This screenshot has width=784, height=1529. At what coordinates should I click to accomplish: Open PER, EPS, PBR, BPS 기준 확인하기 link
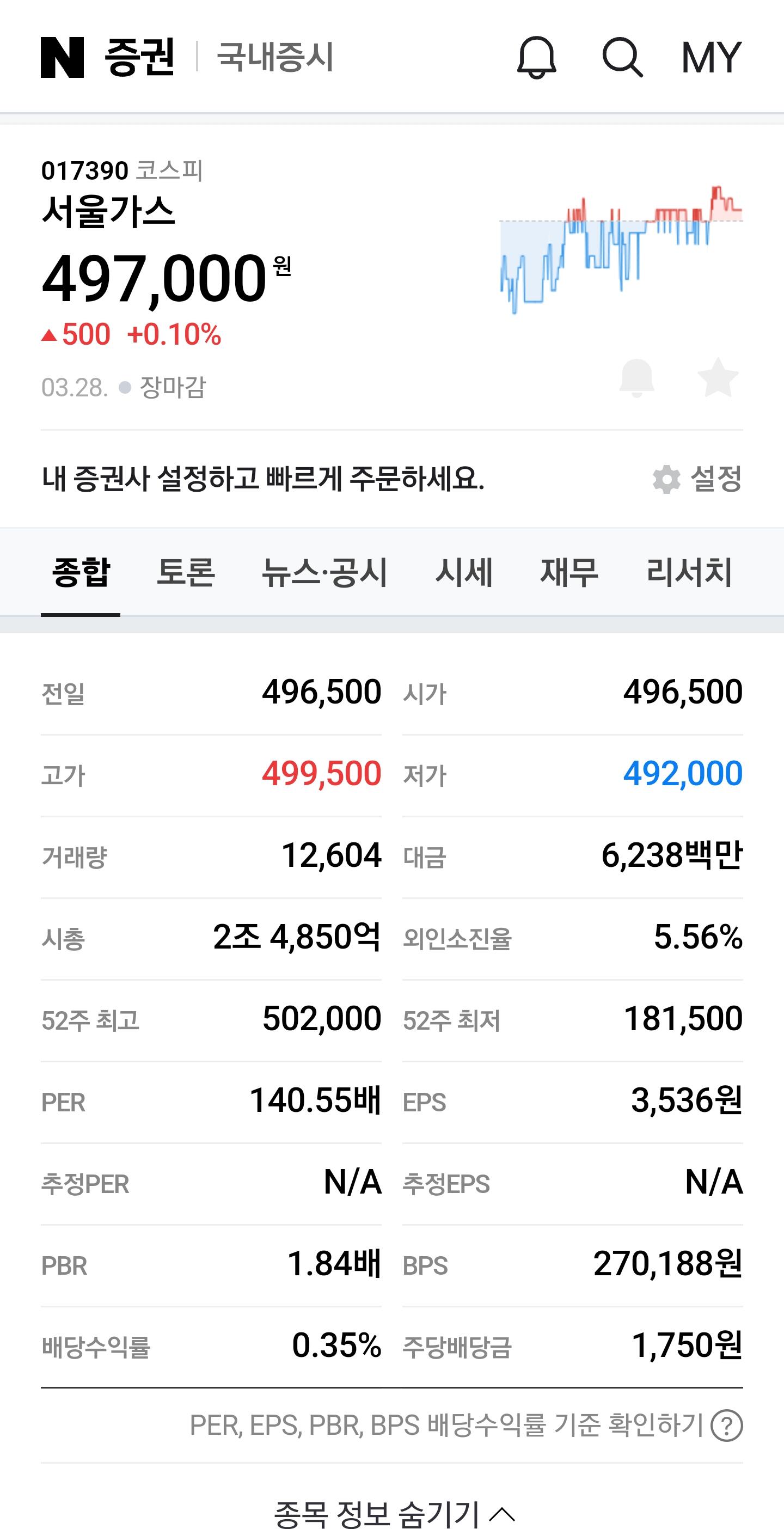445,1425
